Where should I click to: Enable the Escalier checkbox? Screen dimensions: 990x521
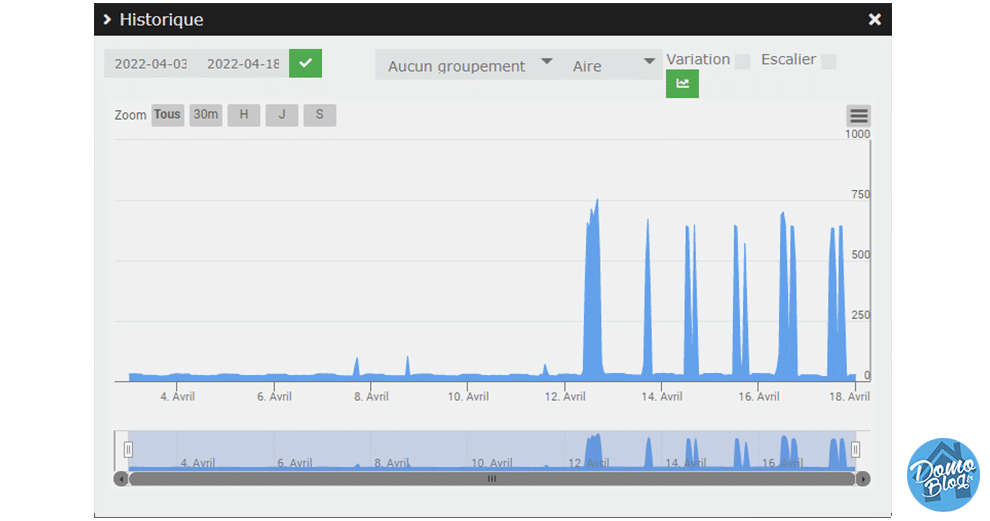coord(829,61)
